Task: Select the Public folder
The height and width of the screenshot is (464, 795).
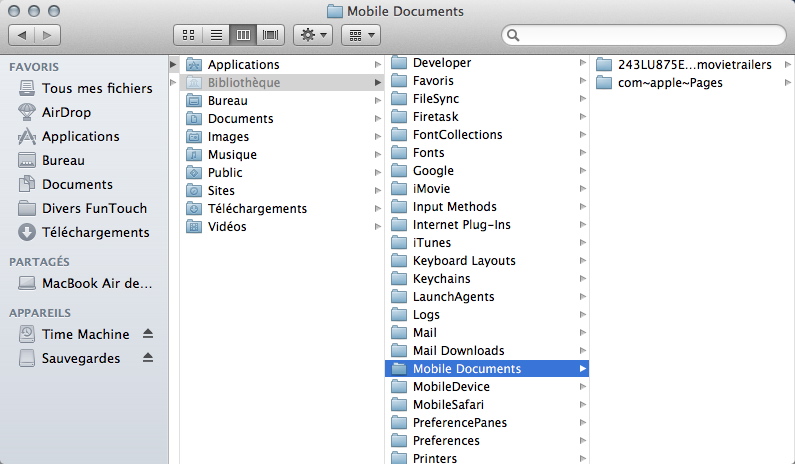Action: tap(282, 172)
